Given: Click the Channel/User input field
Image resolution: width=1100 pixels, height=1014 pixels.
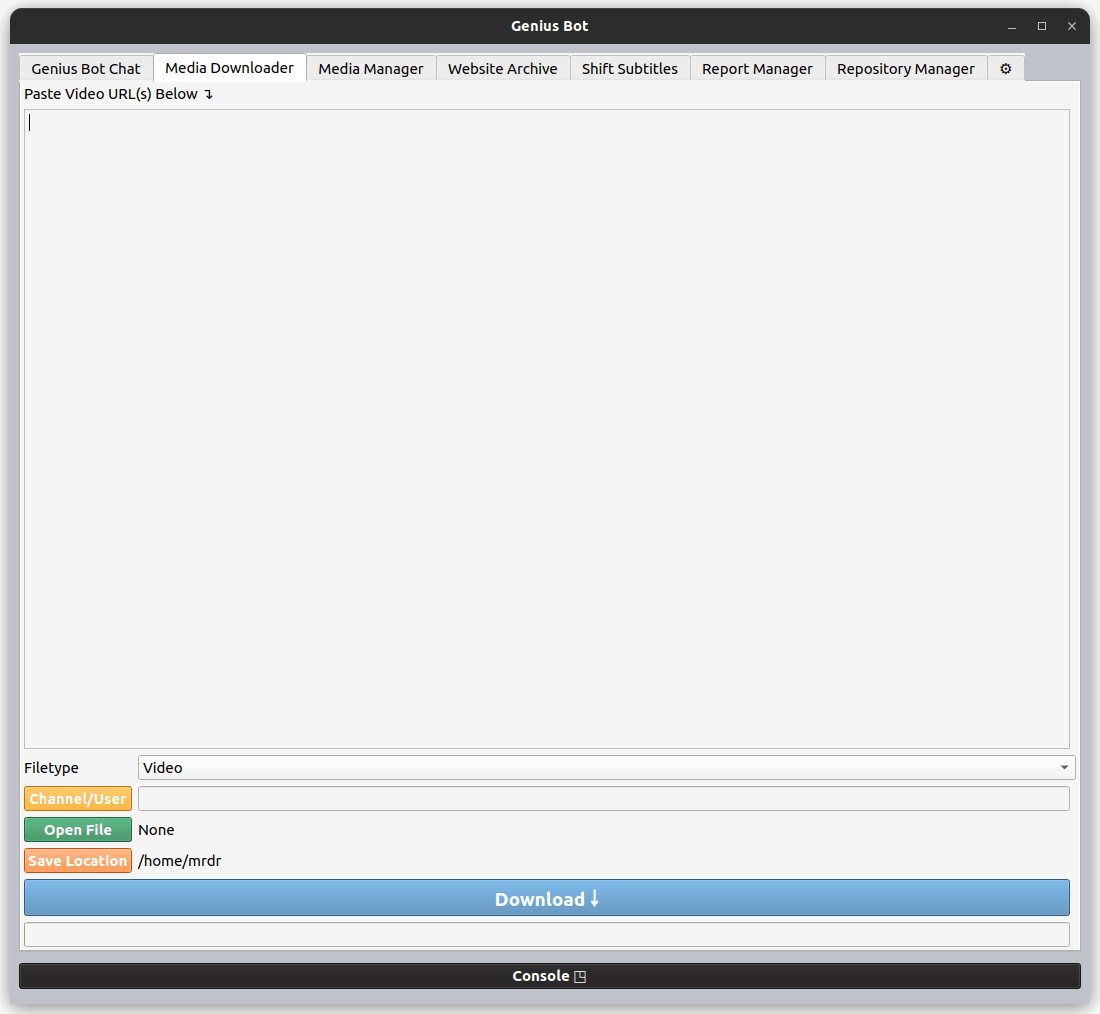Looking at the screenshot, I should point(600,799).
